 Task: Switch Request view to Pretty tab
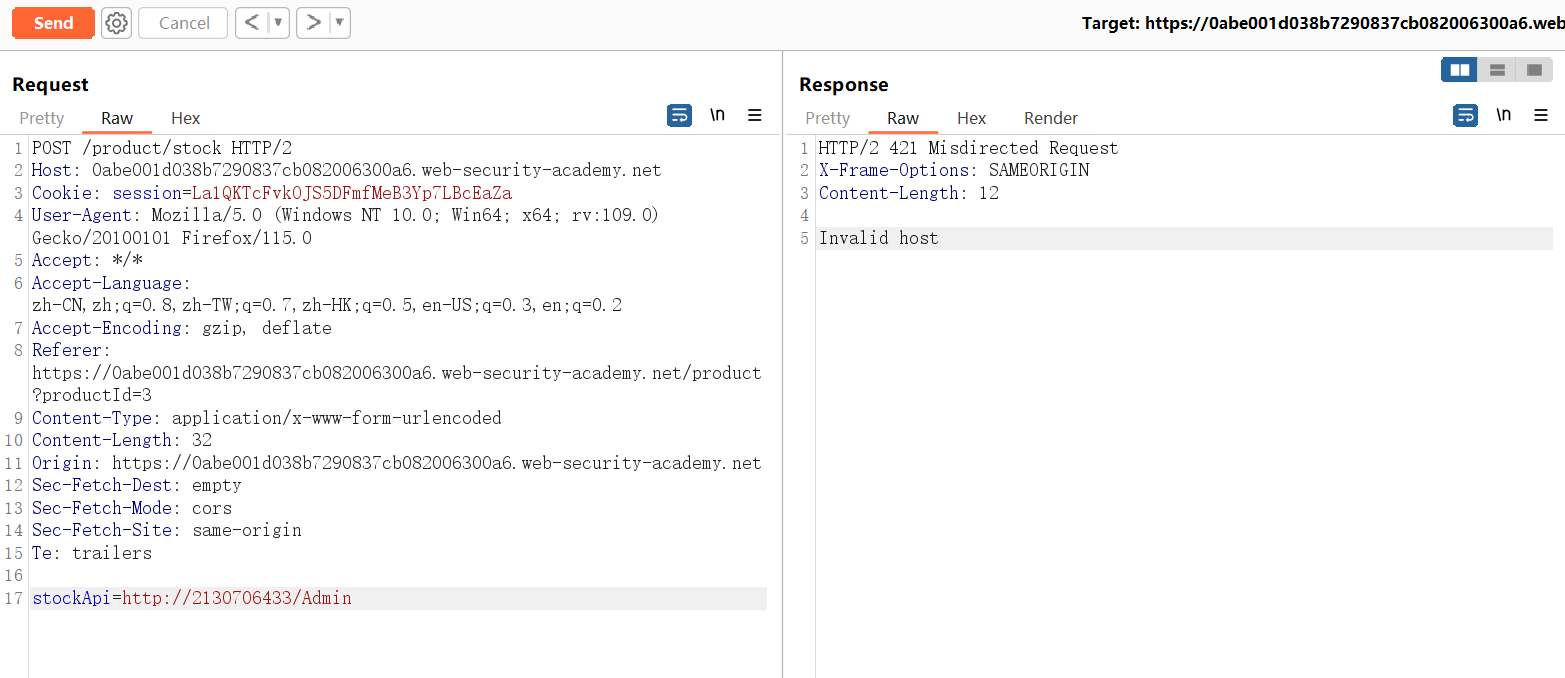pyautogui.click(x=42, y=118)
